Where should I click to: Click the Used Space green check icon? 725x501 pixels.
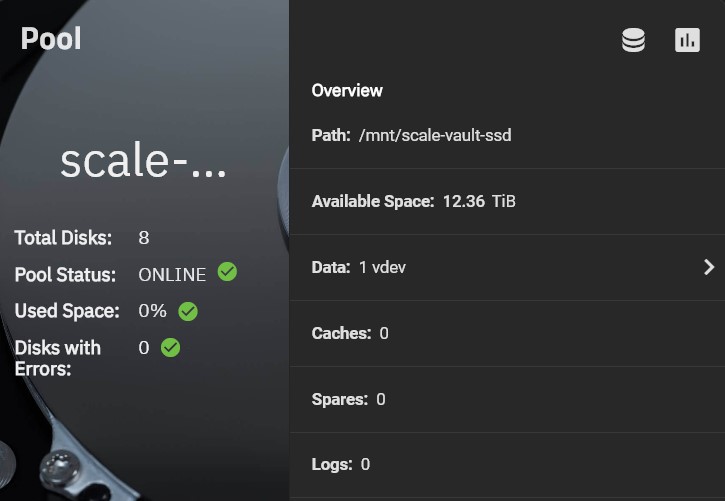(188, 312)
